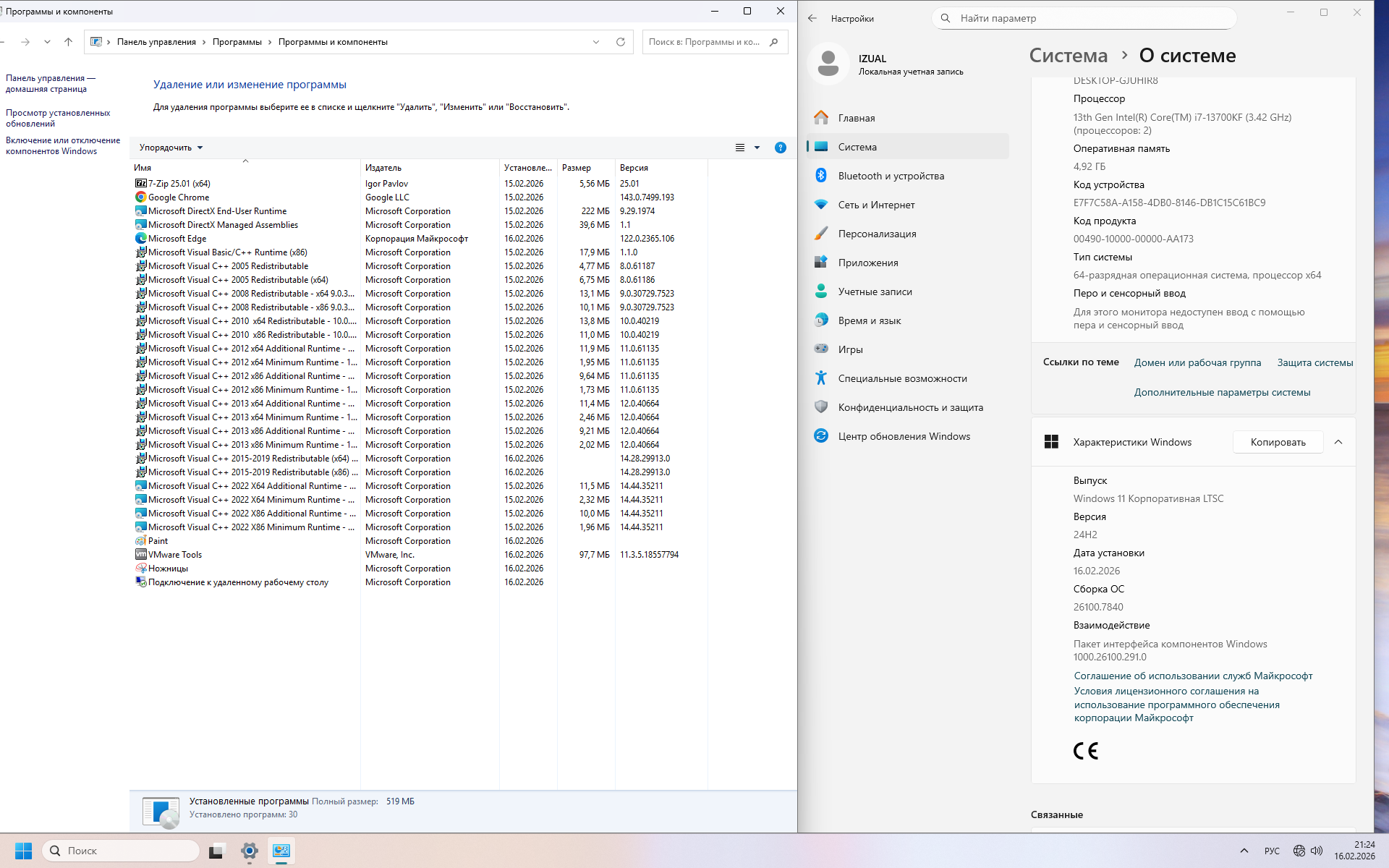Open Settings gear in taskbar
Viewport: 1389px width, 868px height.
[x=250, y=851]
